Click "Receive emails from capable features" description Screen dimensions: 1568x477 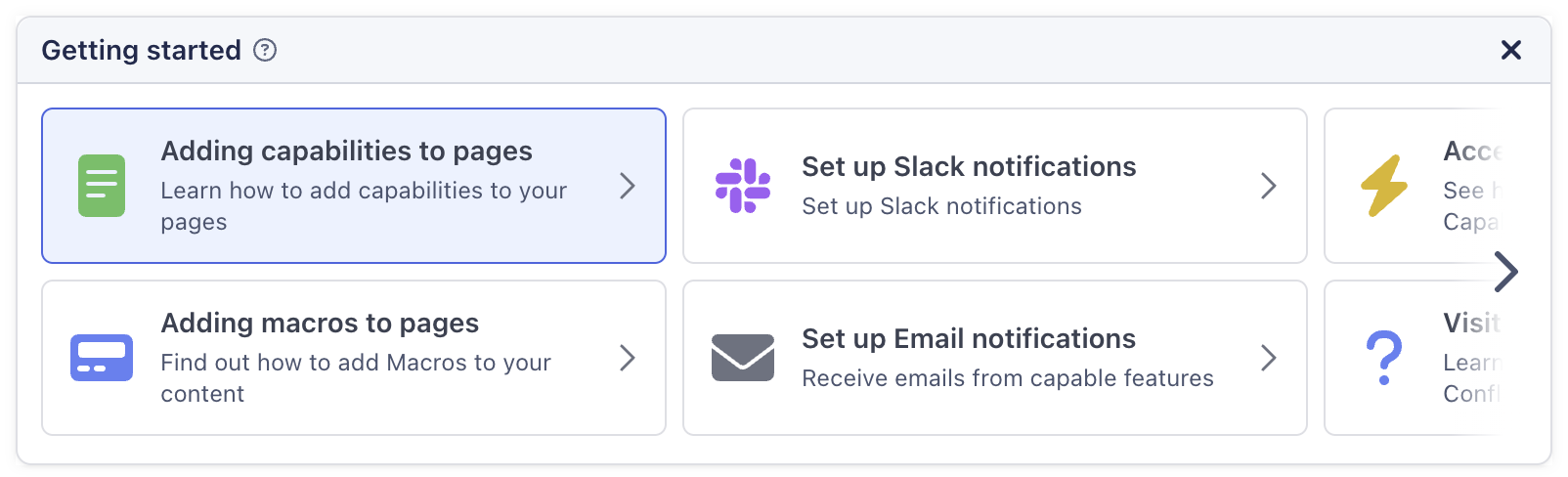(1008, 378)
